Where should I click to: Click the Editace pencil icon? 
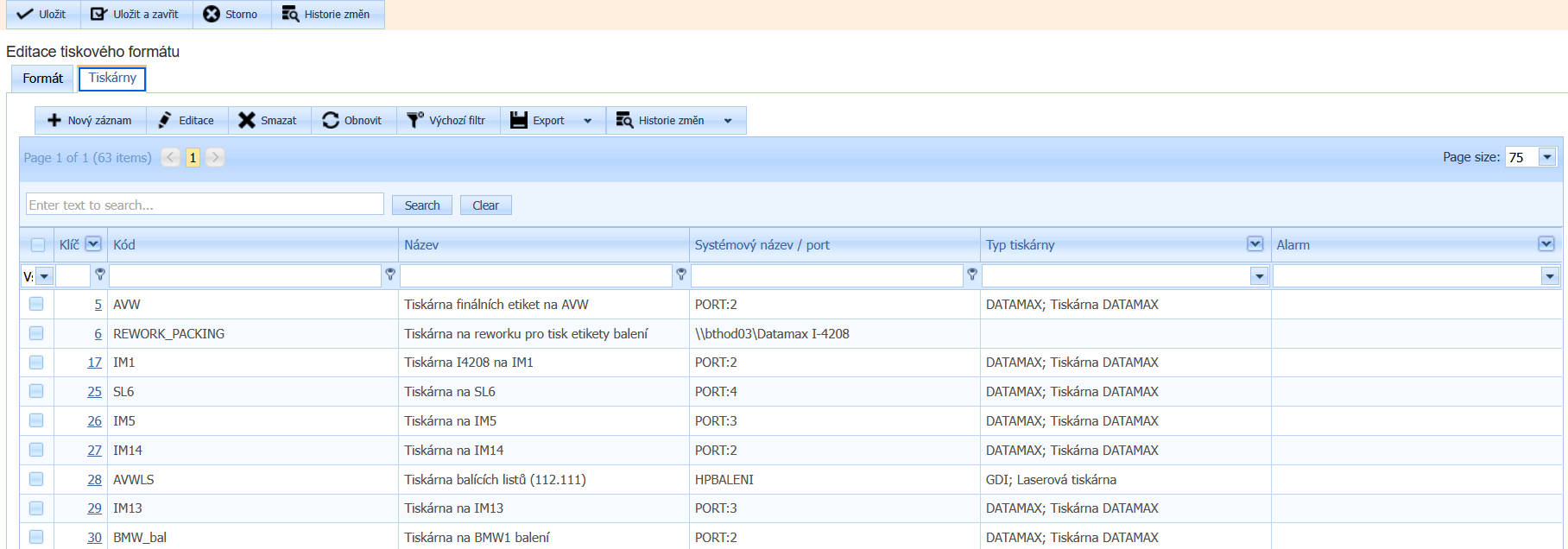165,121
